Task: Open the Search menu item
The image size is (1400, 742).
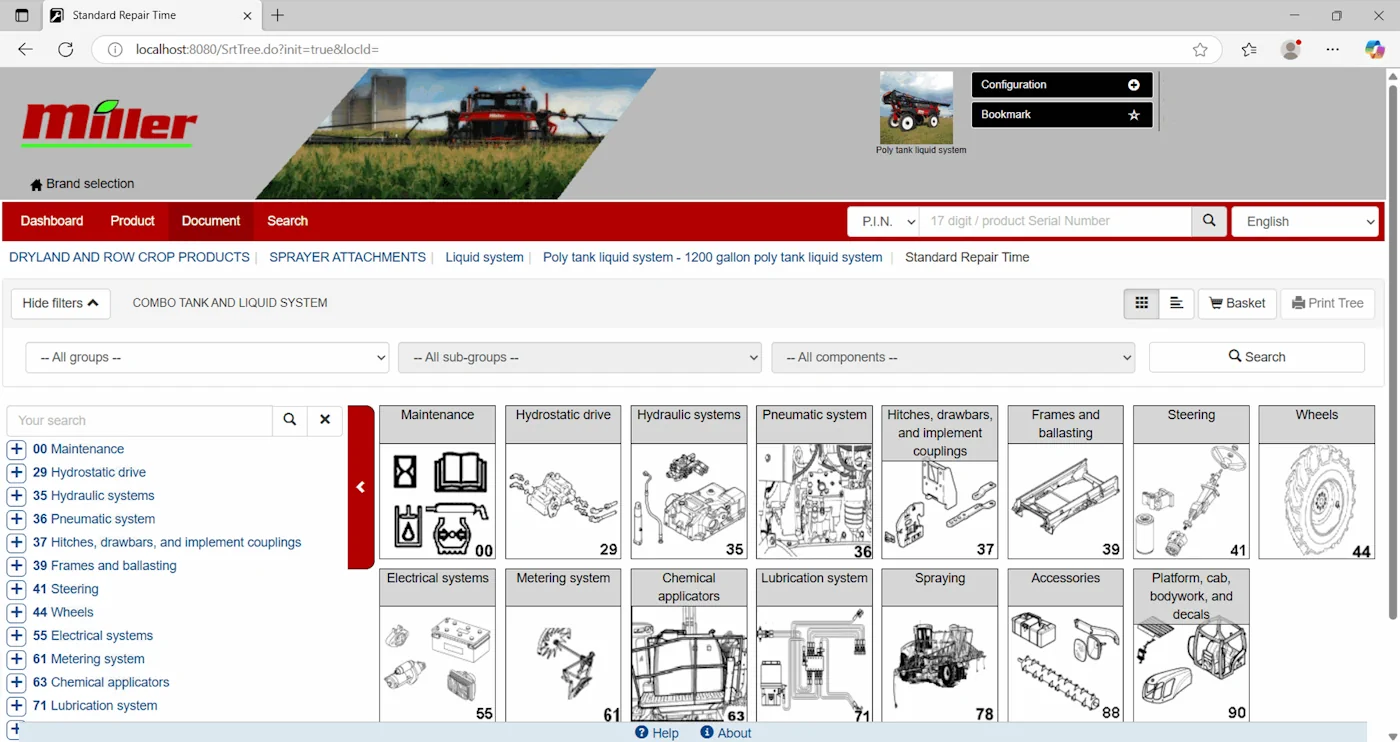Action: pyautogui.click(x=288, y=221)
